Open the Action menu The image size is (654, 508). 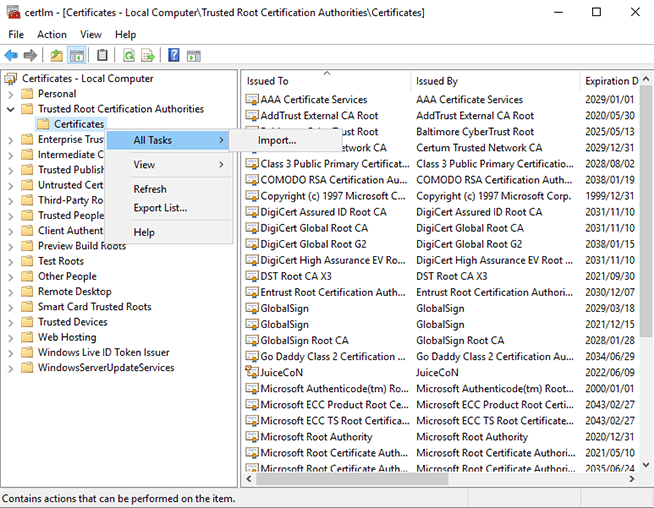(52, 34)
